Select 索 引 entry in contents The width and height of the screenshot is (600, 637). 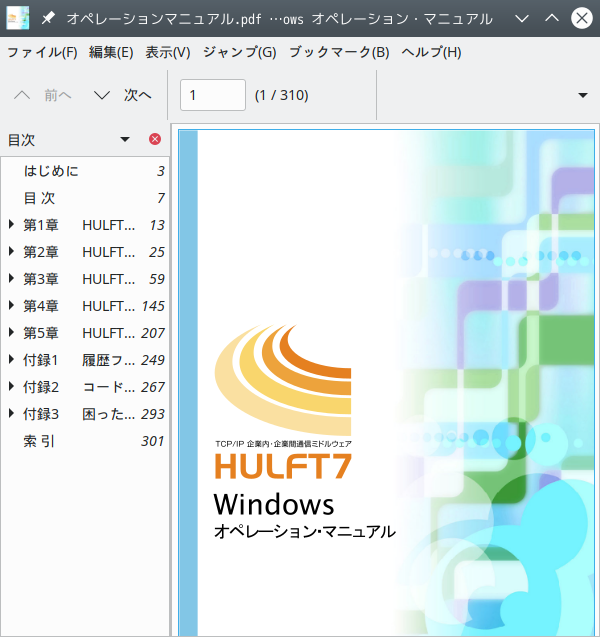[39, 441]
